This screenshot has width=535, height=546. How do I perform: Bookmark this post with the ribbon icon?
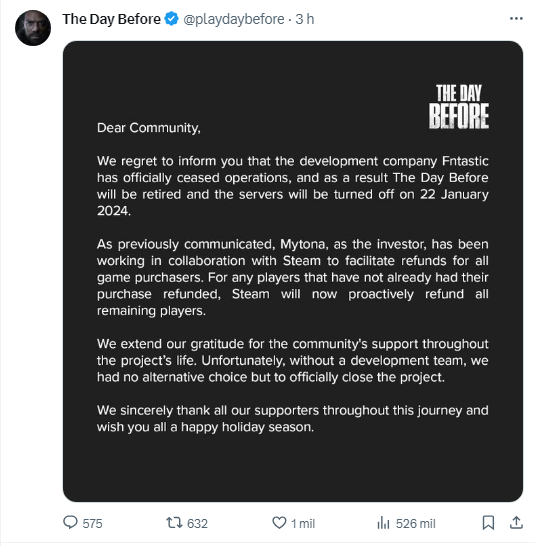[x=488, y=523]
